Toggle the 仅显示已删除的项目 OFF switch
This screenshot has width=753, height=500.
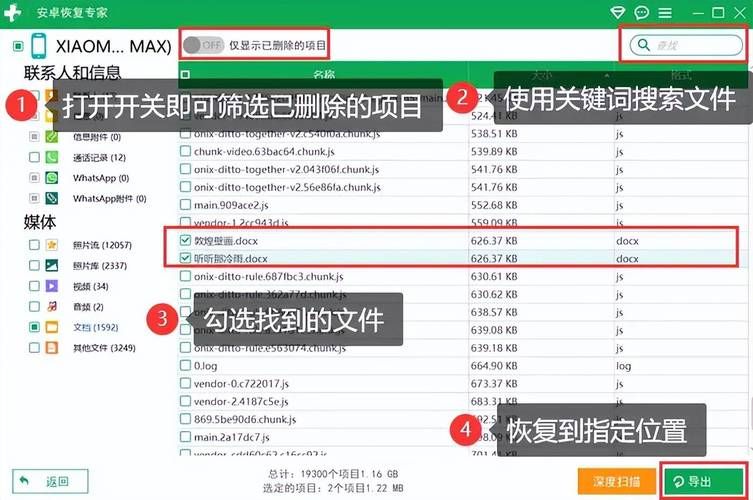[x=203, y=46]
